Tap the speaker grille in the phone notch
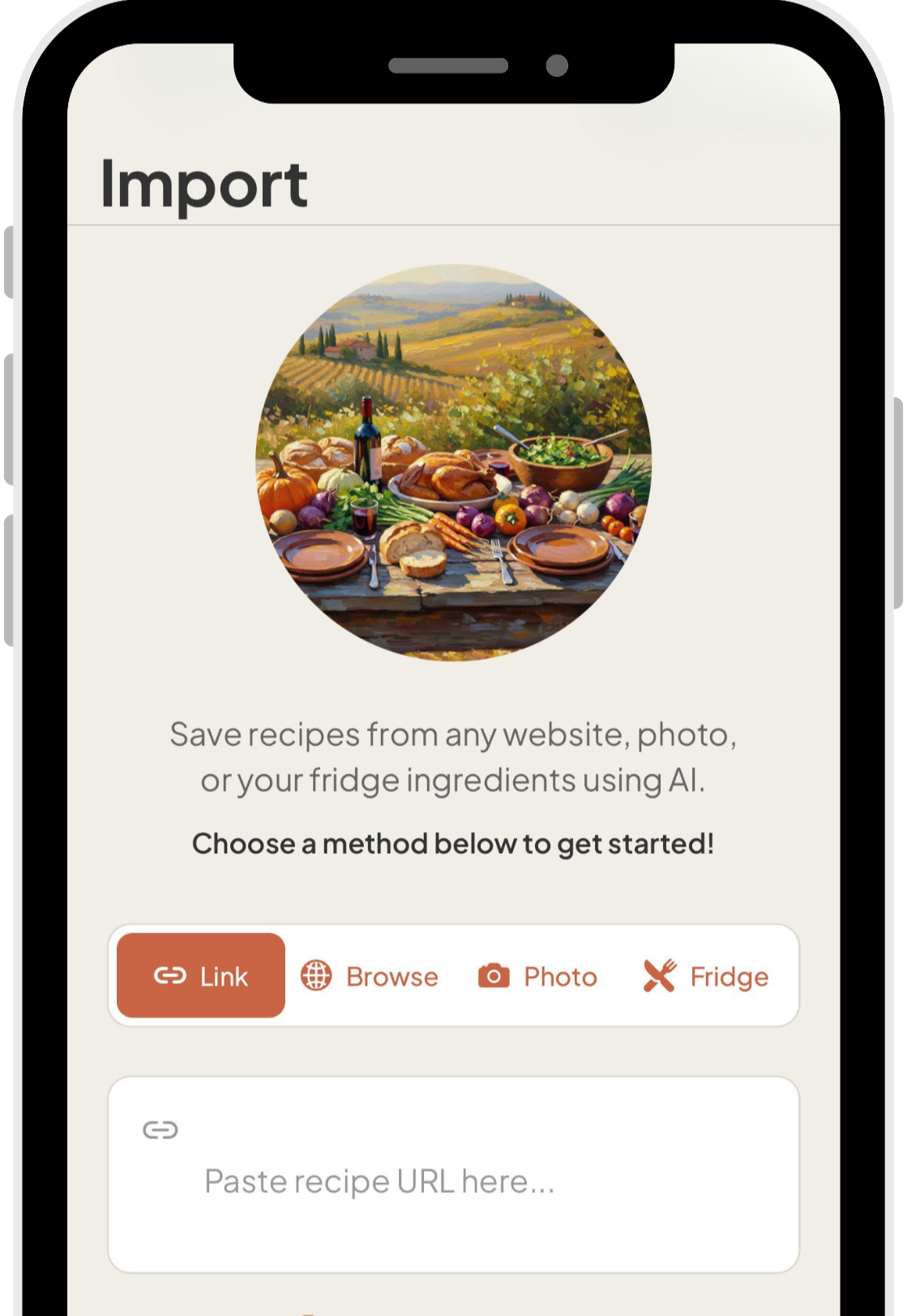Screen dimensions: 907x1316 pos(448,66)
